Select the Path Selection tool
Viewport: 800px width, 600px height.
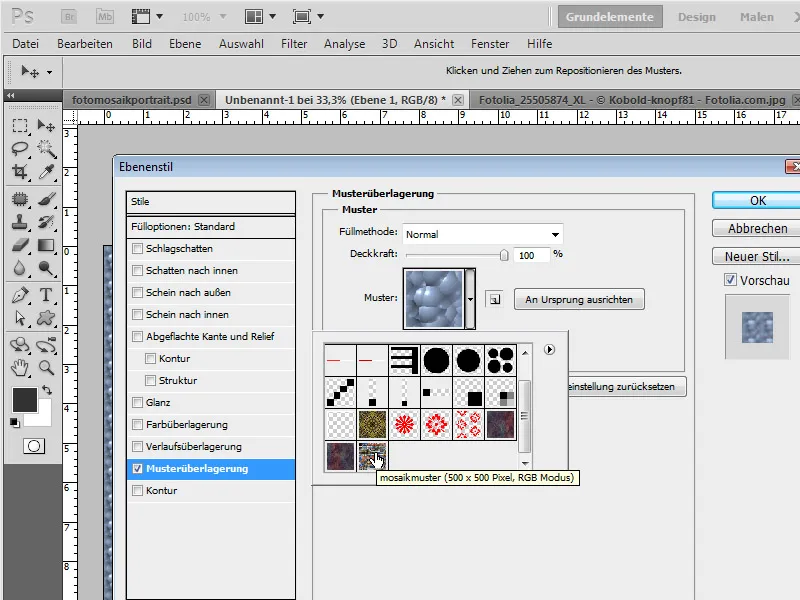[x=20, y=318]
